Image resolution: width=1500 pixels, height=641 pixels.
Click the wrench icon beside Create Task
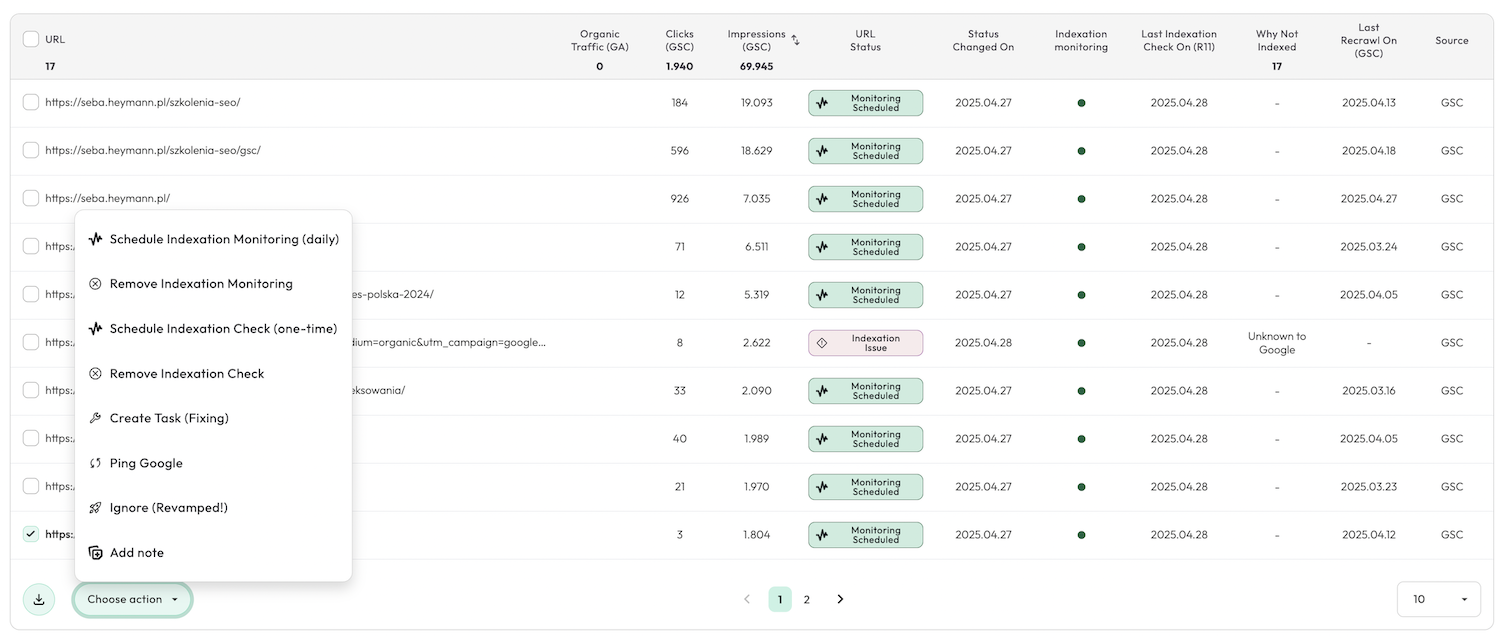click(95, 418)
